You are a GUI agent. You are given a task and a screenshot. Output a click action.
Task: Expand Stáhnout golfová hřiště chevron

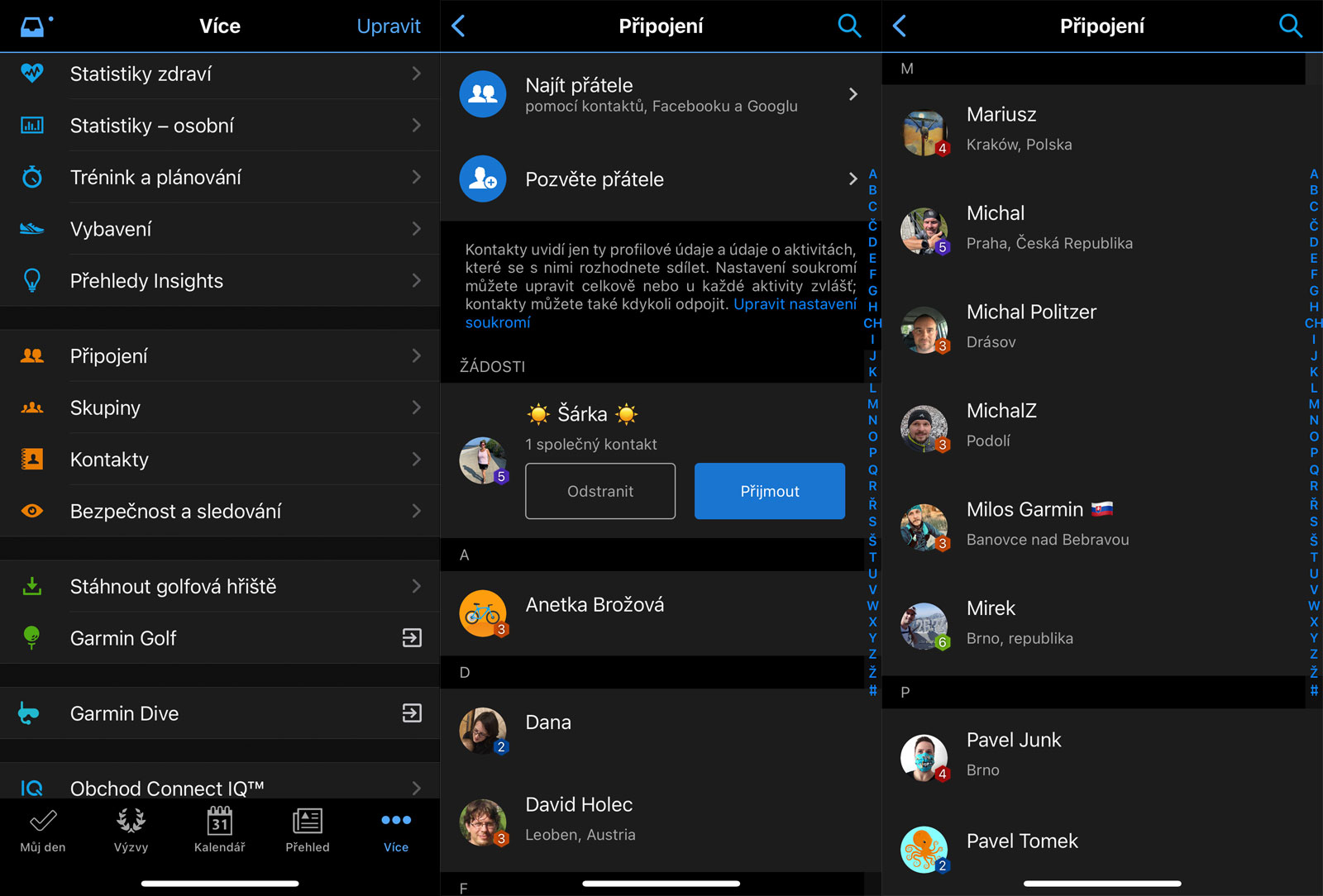[416, 586]
